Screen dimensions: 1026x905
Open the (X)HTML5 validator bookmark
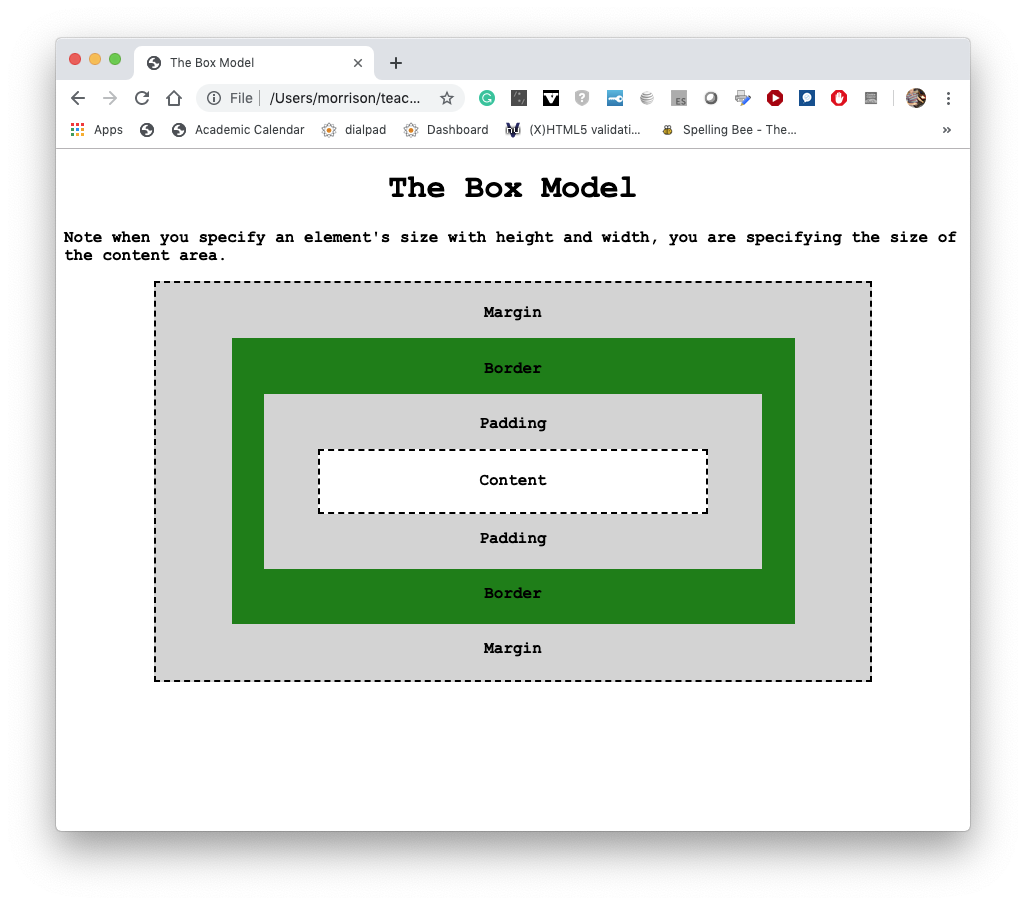pos(573,130)
